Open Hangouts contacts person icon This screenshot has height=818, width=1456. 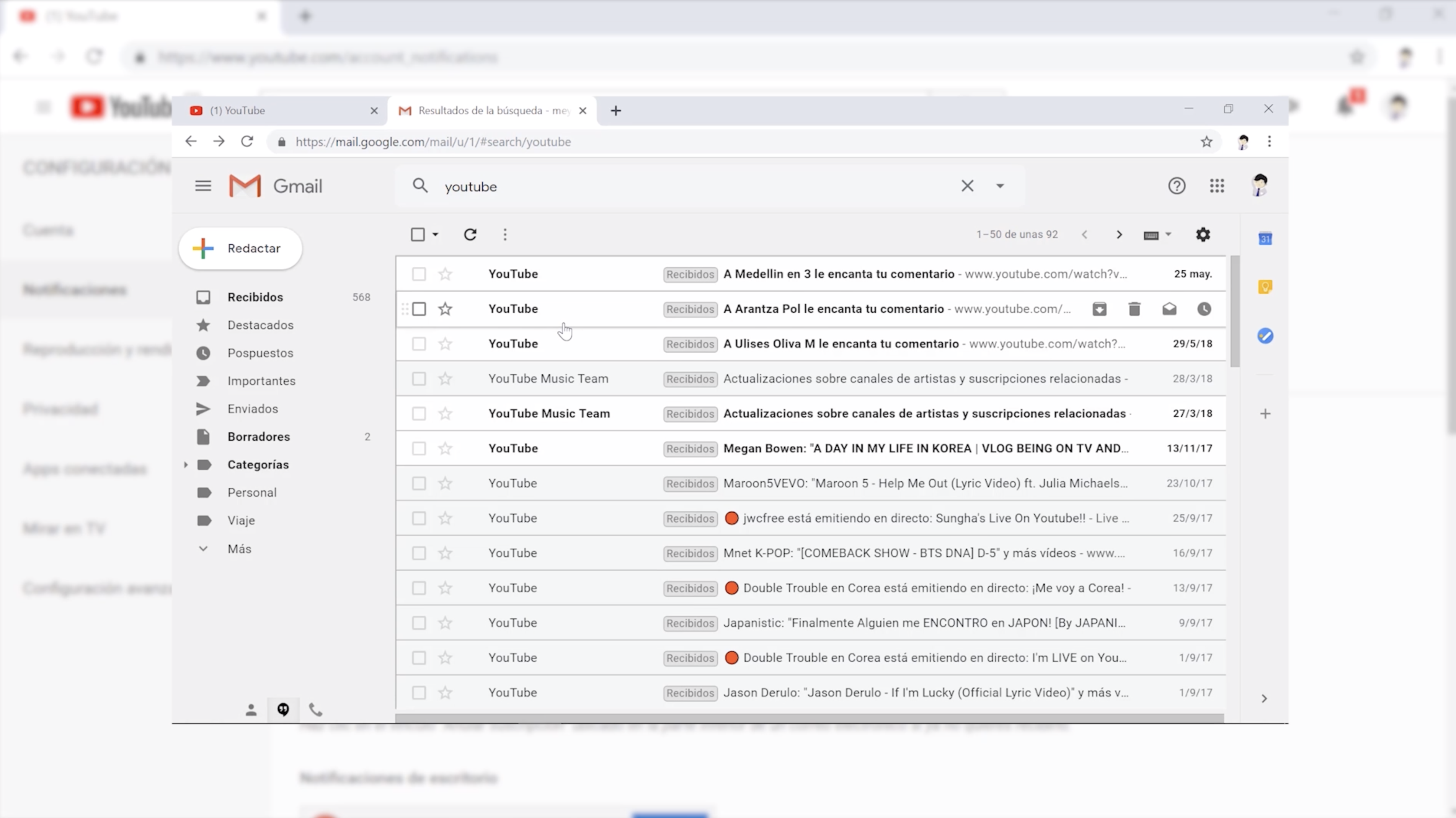tap(251, 710)
